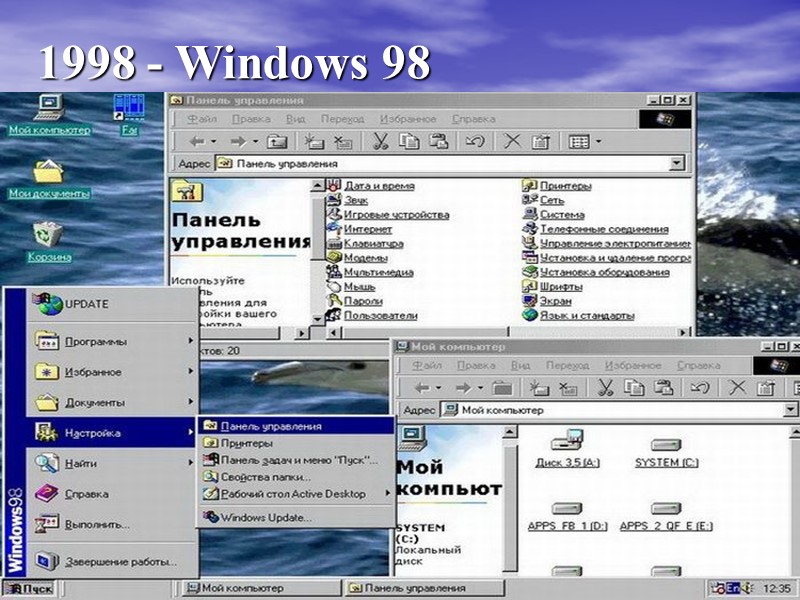This screenshot has height=600, width=800.
Task: Open Избранное menu in Мой компьютер window
Action: click(633, 365)
